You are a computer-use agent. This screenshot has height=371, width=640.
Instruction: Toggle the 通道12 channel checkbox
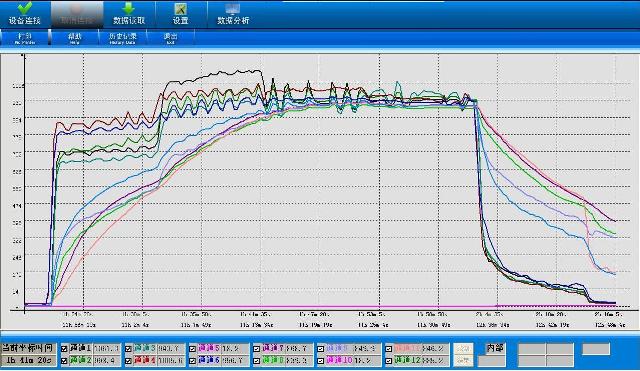[x=389, y=361]
